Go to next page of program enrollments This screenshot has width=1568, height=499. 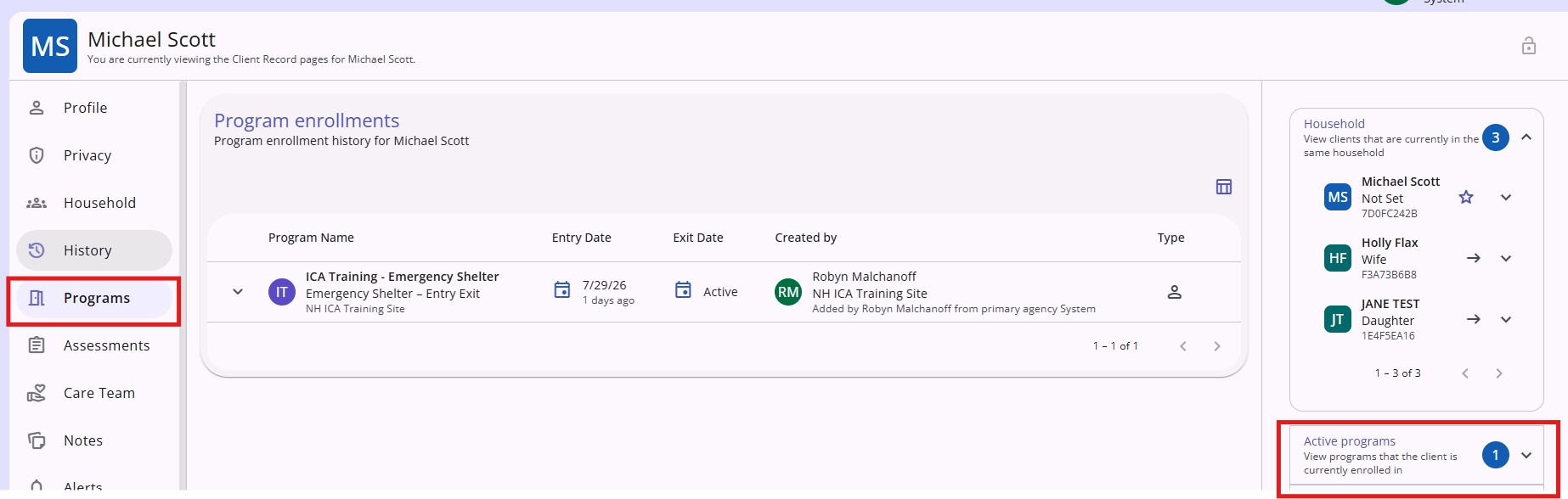pyautogui.click(x=1216, y=346)
